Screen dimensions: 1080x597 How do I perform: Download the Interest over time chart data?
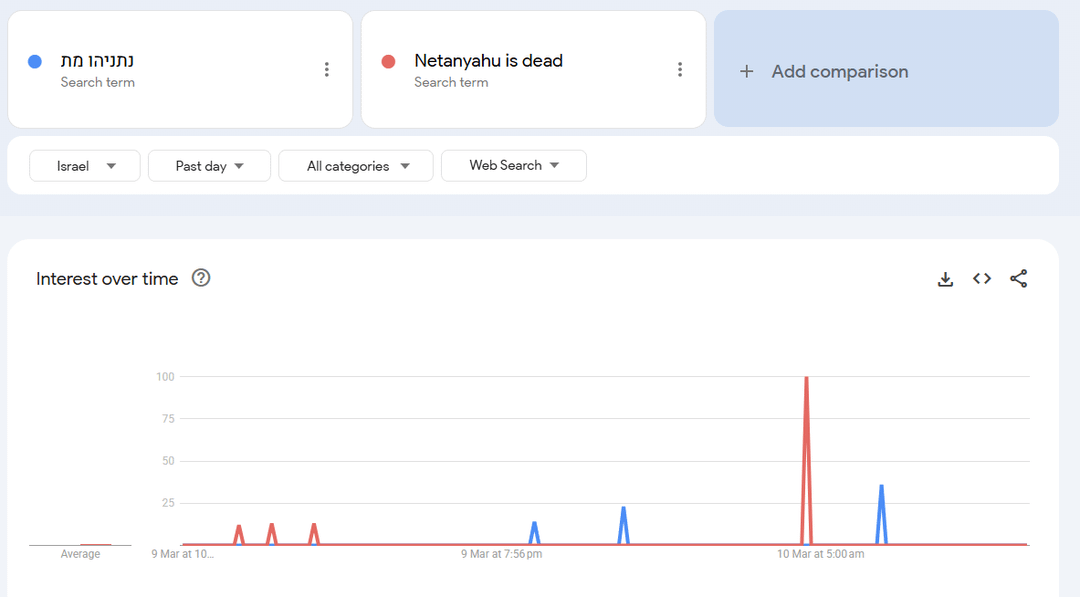point(945,279)
